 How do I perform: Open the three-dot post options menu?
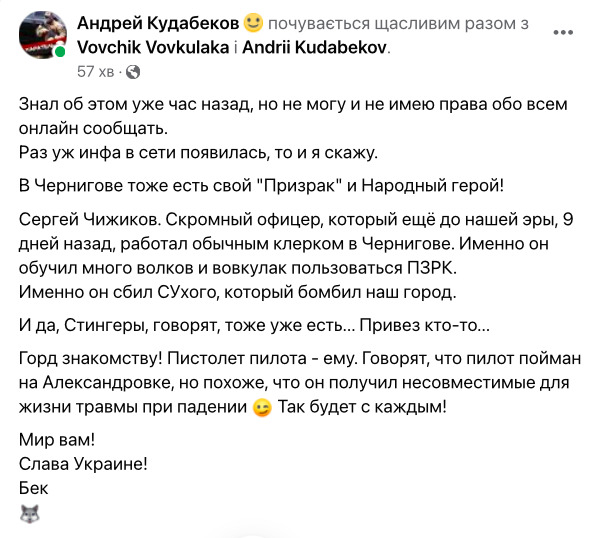[x=569, y=33]
